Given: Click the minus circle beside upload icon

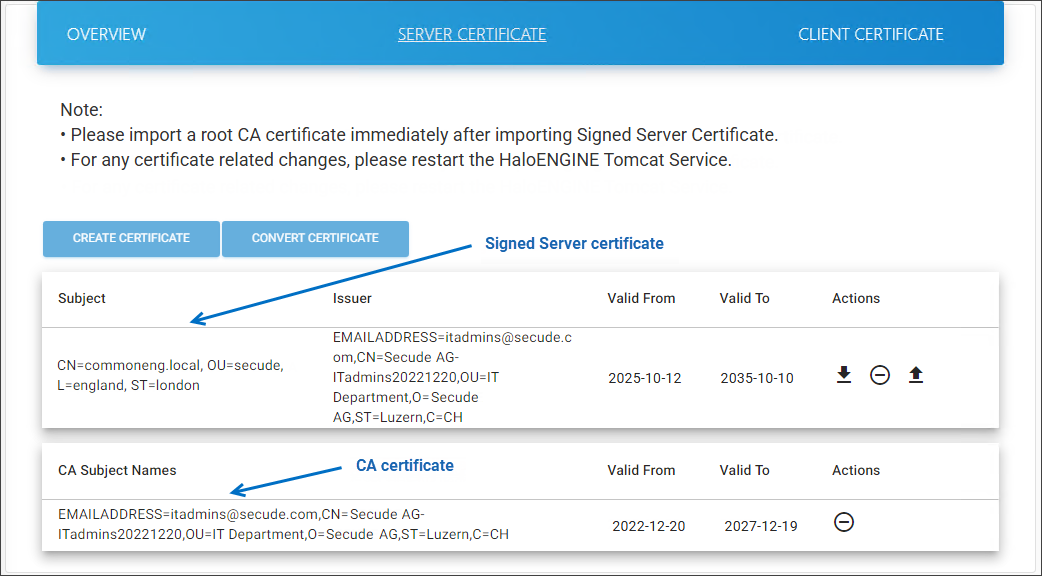Looking at the screenshot, I should click(x=880, y=374).
